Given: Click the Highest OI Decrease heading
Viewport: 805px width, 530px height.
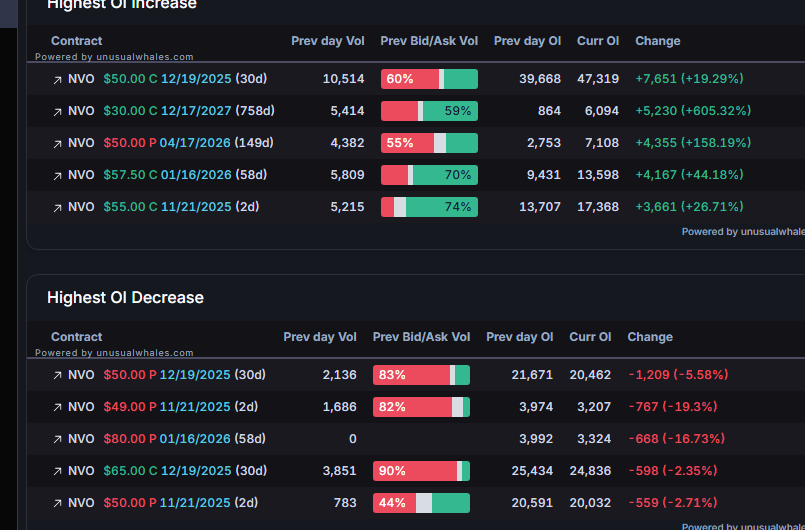Looking at the screenshot, I should (125, 297).
